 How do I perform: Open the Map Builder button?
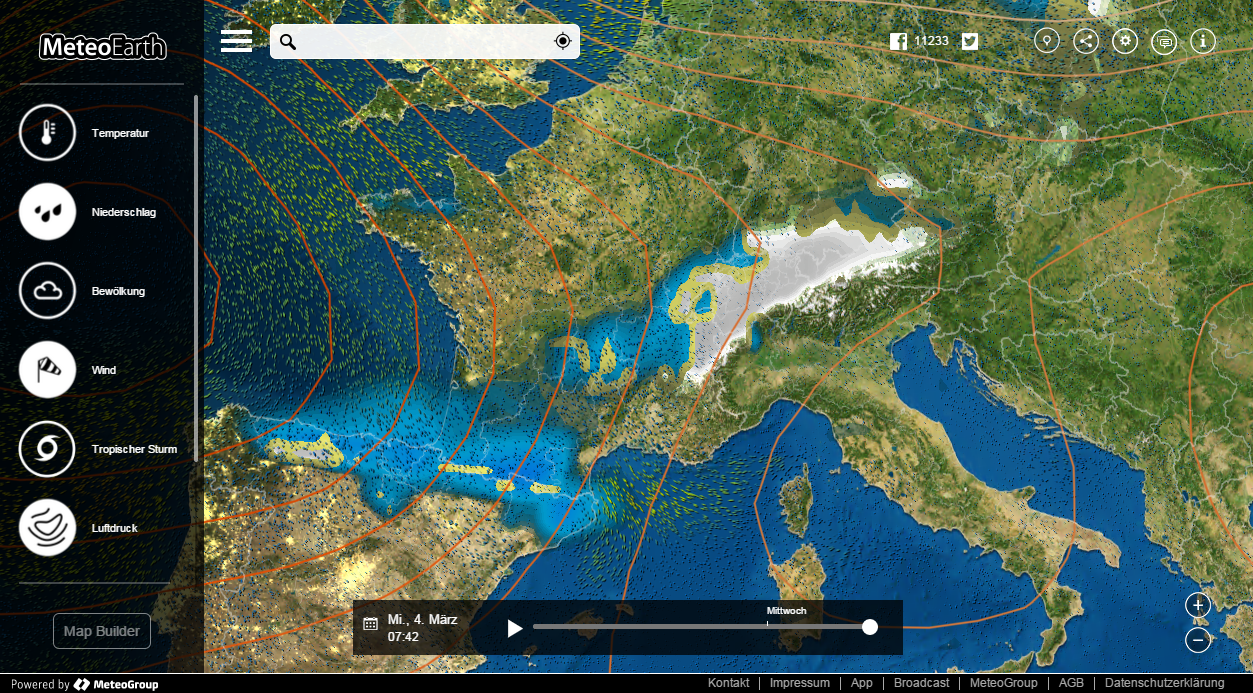coord(102,631)
